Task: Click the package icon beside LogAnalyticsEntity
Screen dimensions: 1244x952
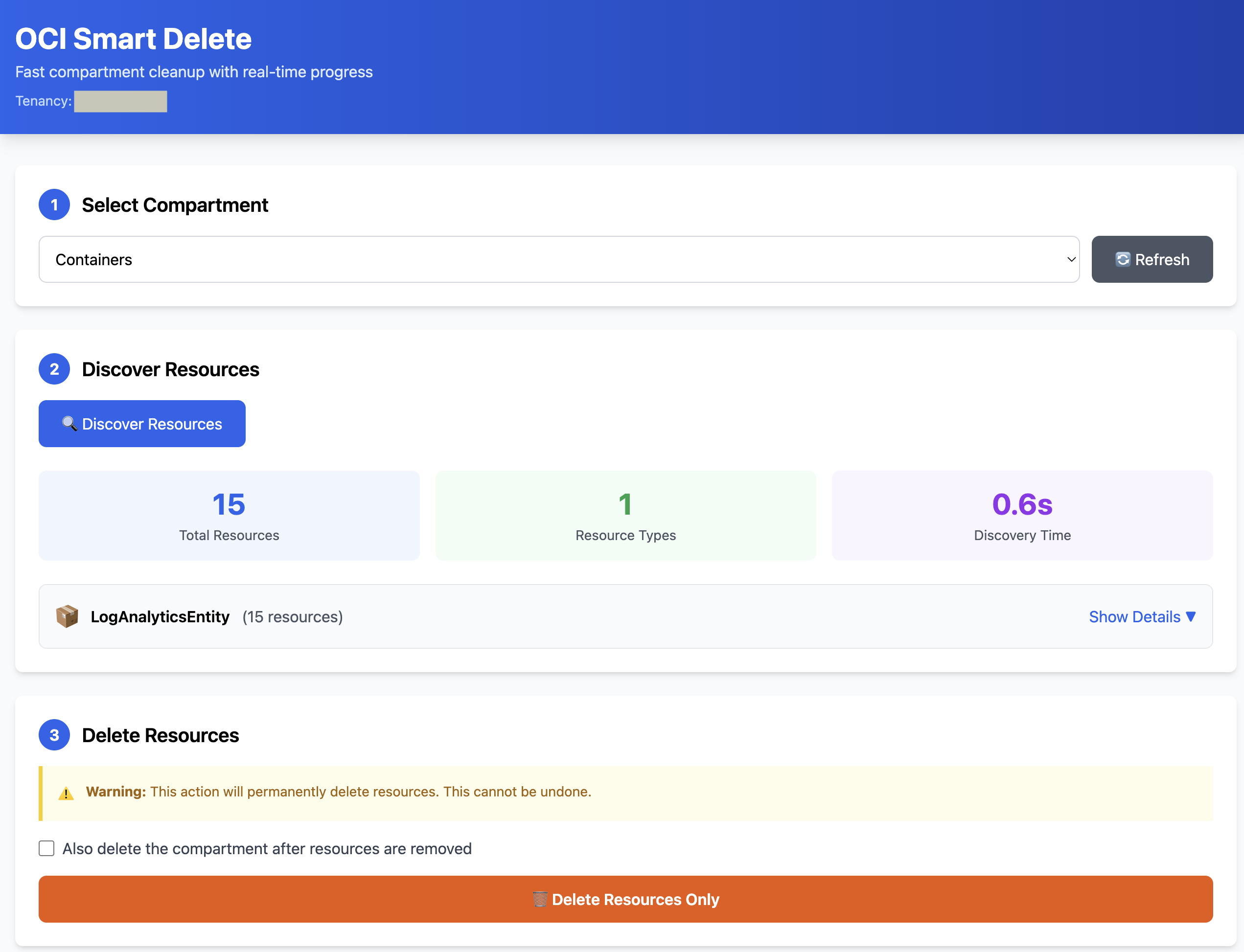Action: point(67,616)
